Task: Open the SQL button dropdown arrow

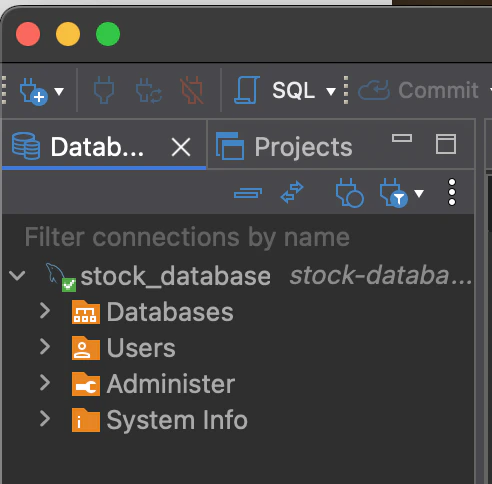Action: (x=331, y=91)
